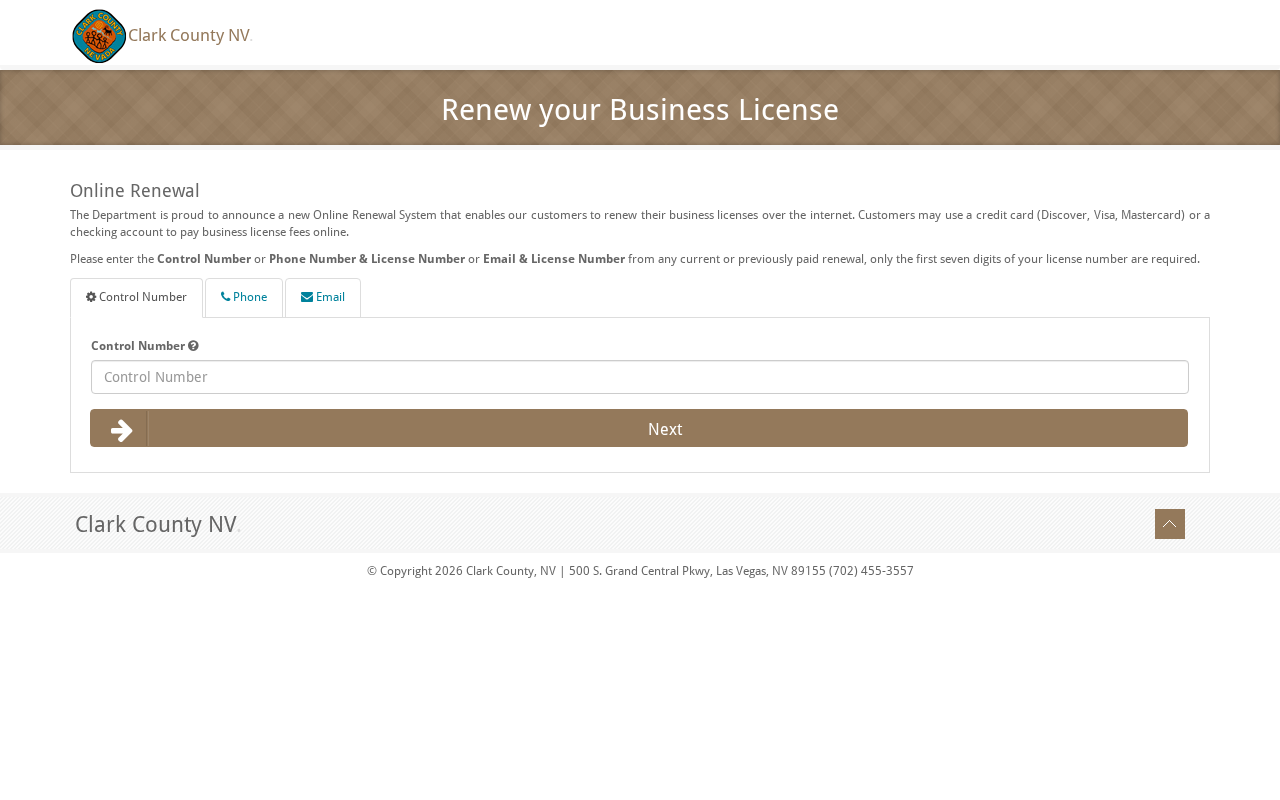Click the scroll-to-top arrow button
The image size is (1280, 800).
(x=1170, y=524)
